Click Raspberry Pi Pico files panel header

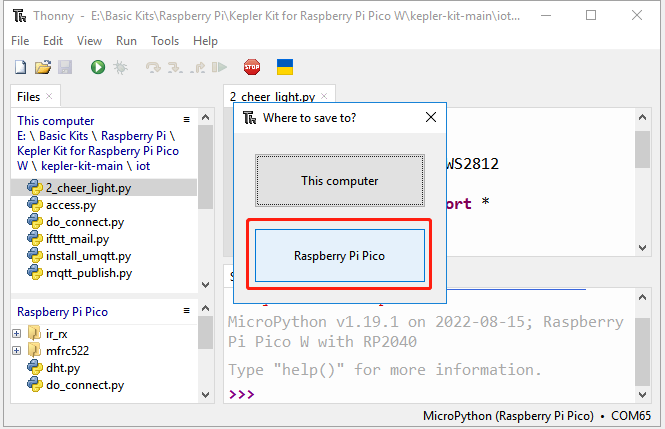[x=62, y=312]
